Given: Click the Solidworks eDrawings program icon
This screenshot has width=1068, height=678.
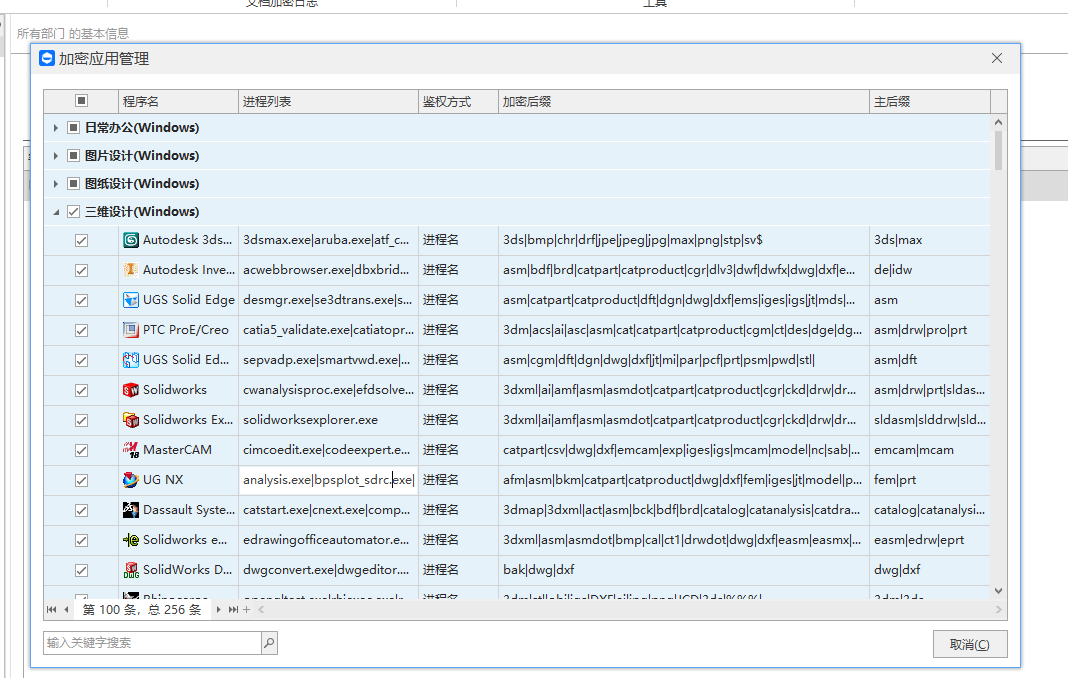Looking at the screenshot, I should (x=131, y=540).
